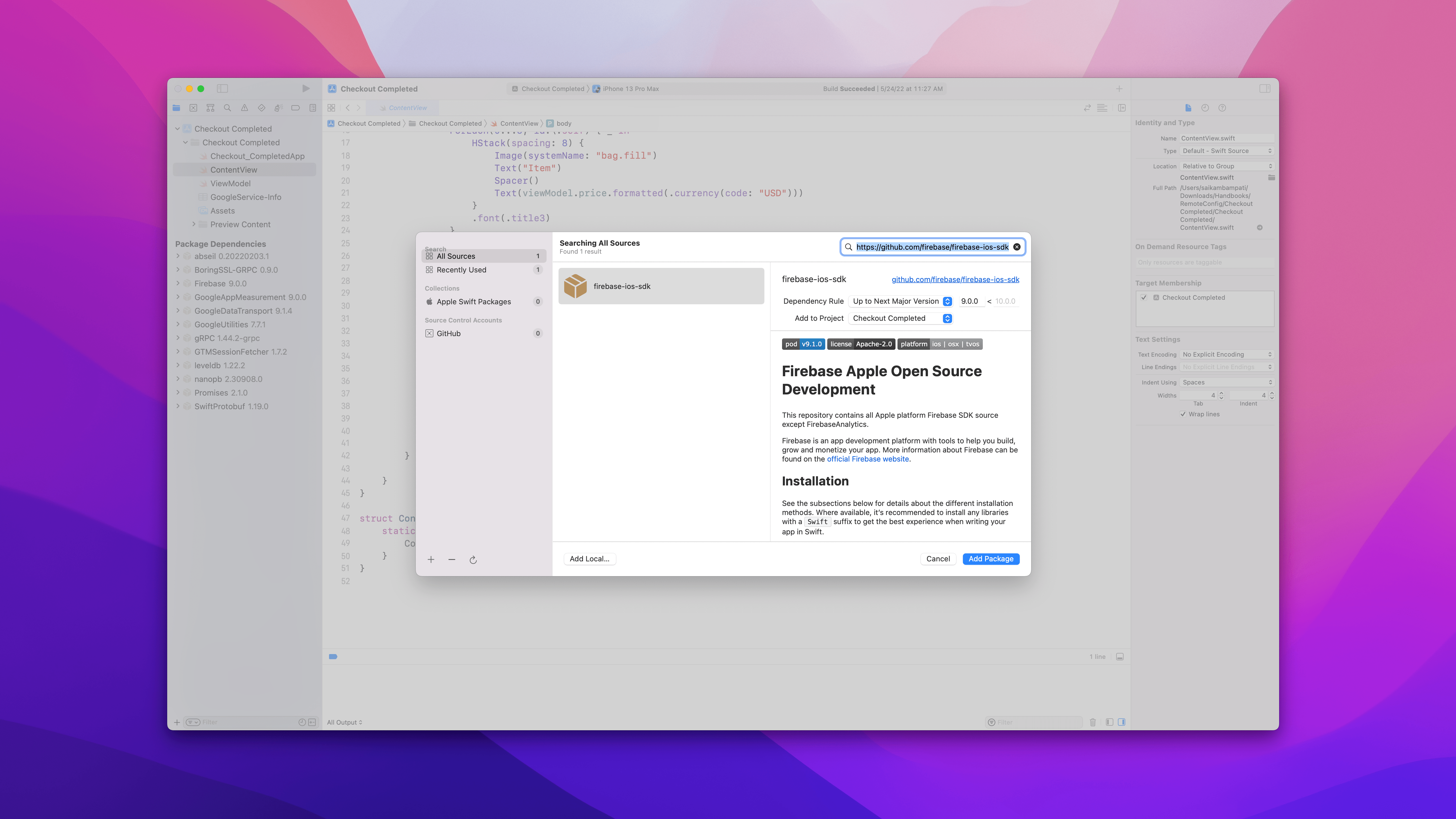Open the Symbol navigator icon
The image size is (1456, 819).
pyautogui.click(x=210, y=108)
